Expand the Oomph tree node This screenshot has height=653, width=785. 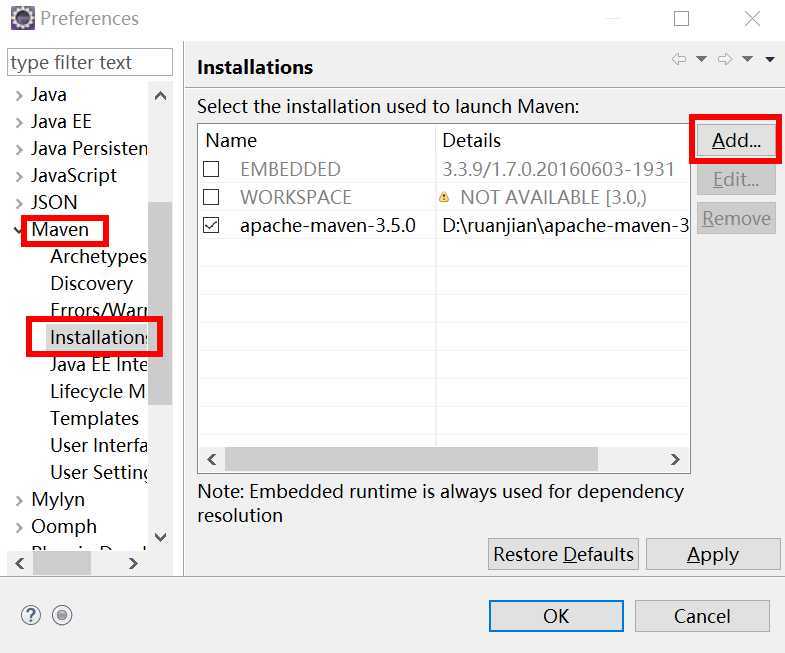point(19,527)
